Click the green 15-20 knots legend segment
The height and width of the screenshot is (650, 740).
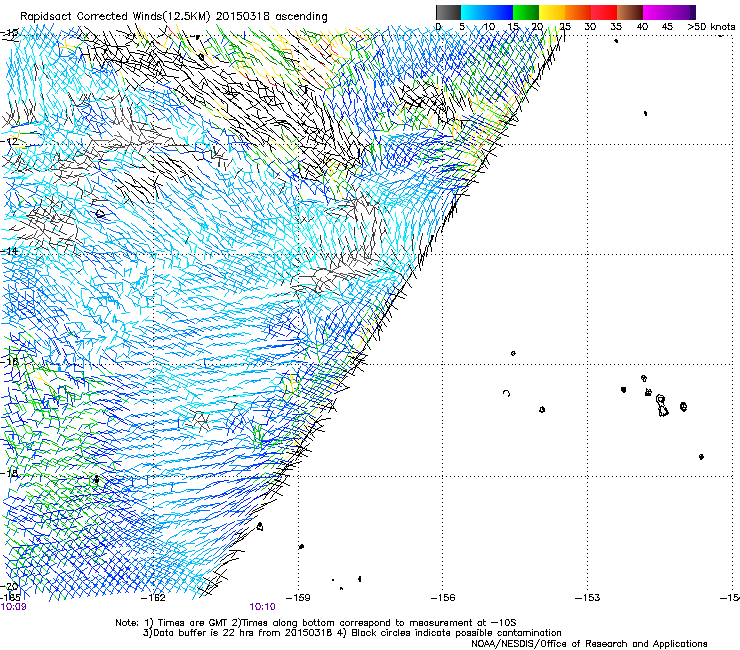(526, 12)
